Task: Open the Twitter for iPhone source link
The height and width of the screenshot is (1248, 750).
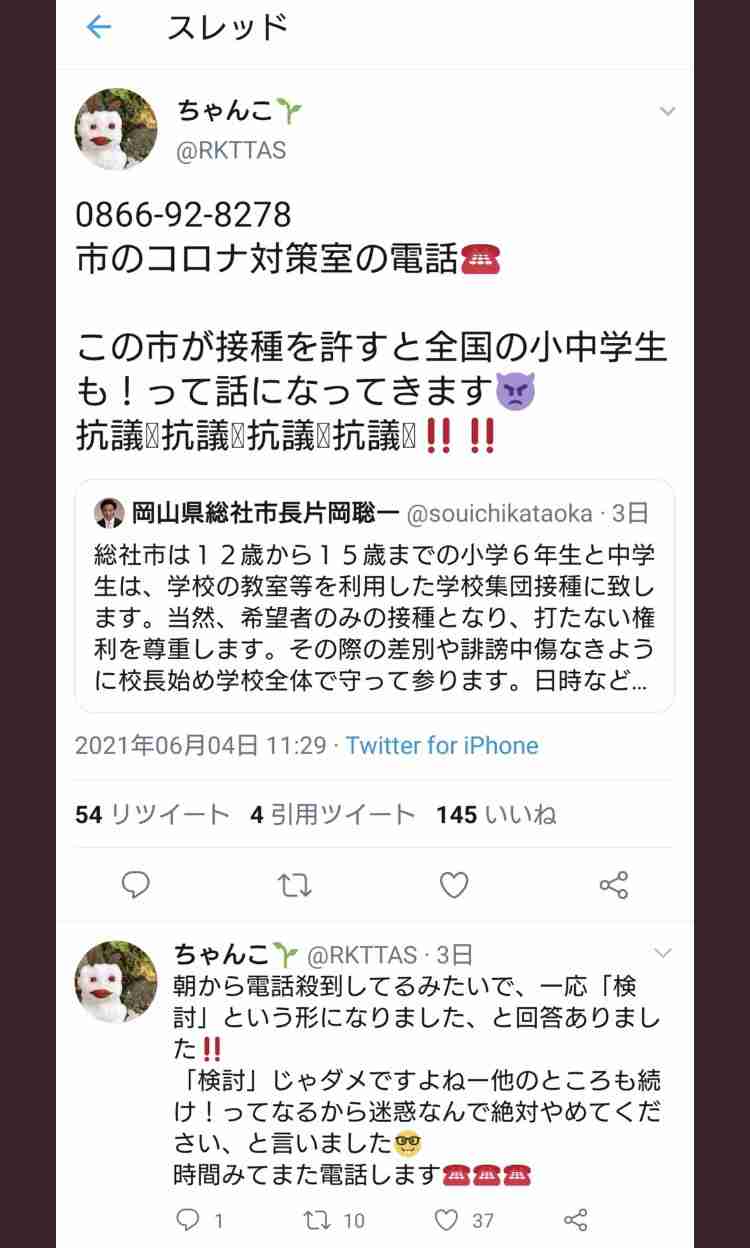Action: (442, 745)
